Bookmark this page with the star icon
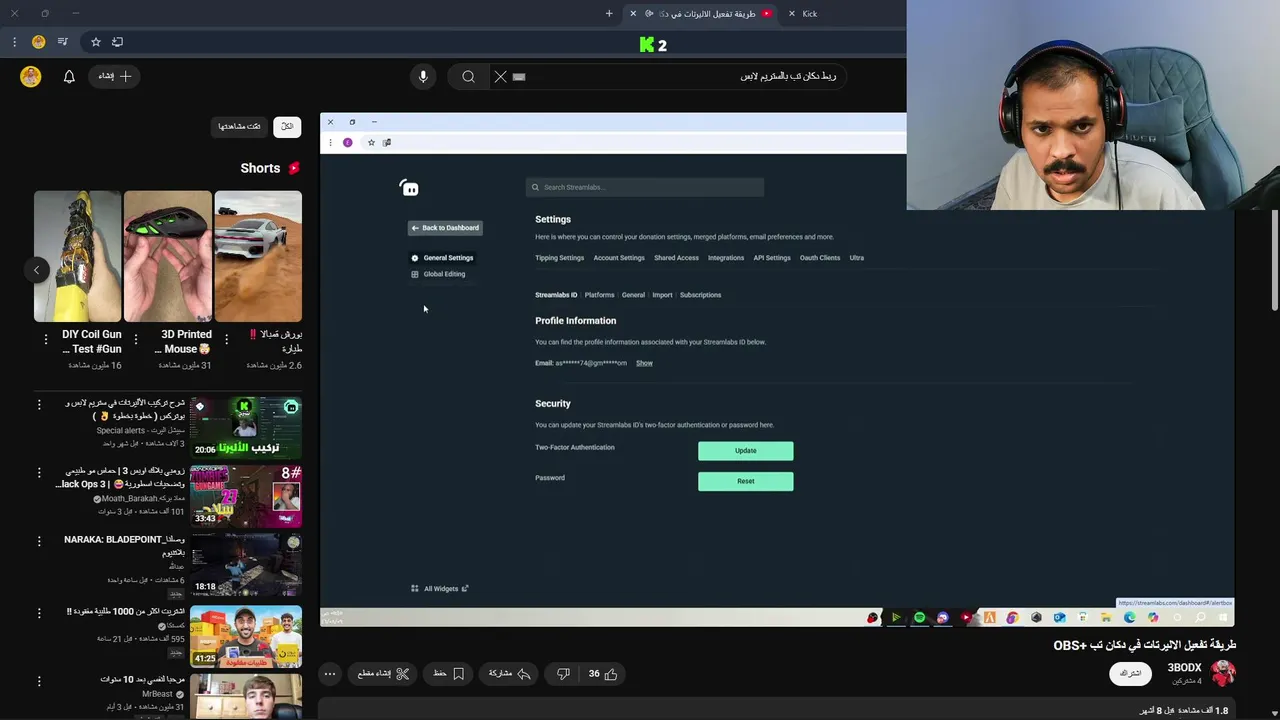 [96, 42]
